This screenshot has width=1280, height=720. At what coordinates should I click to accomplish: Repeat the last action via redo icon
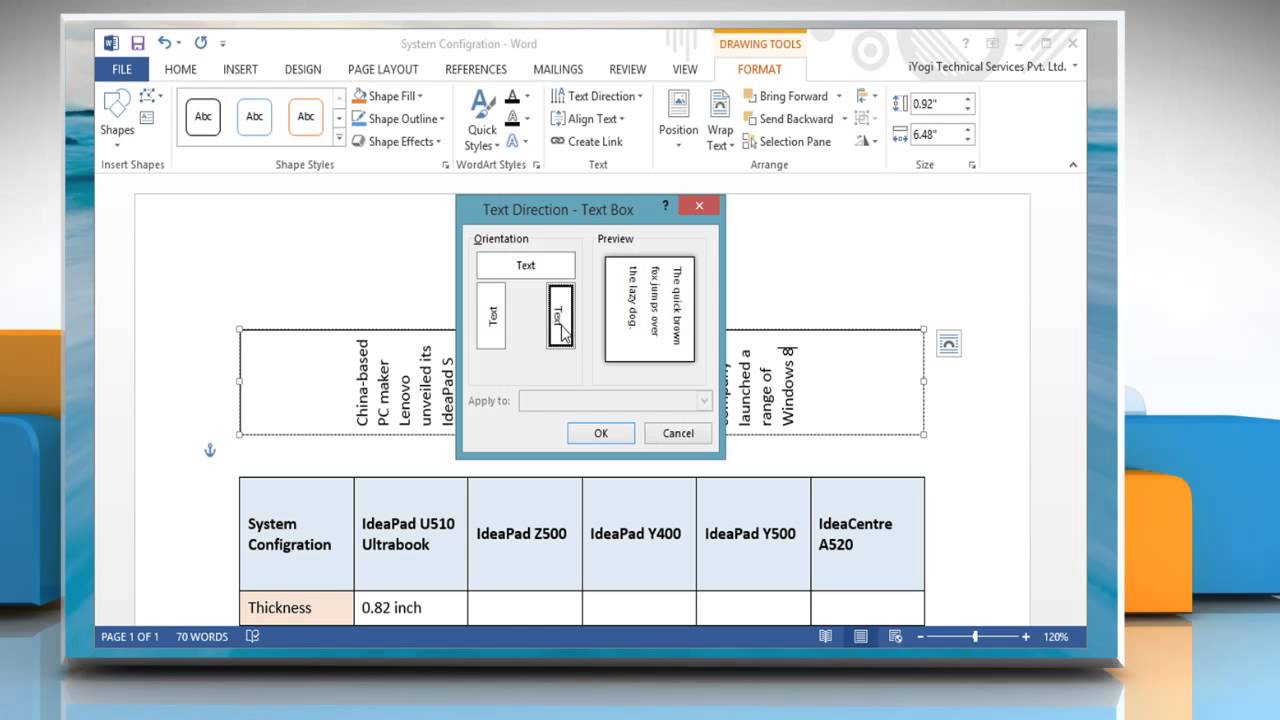pos(201,43)
